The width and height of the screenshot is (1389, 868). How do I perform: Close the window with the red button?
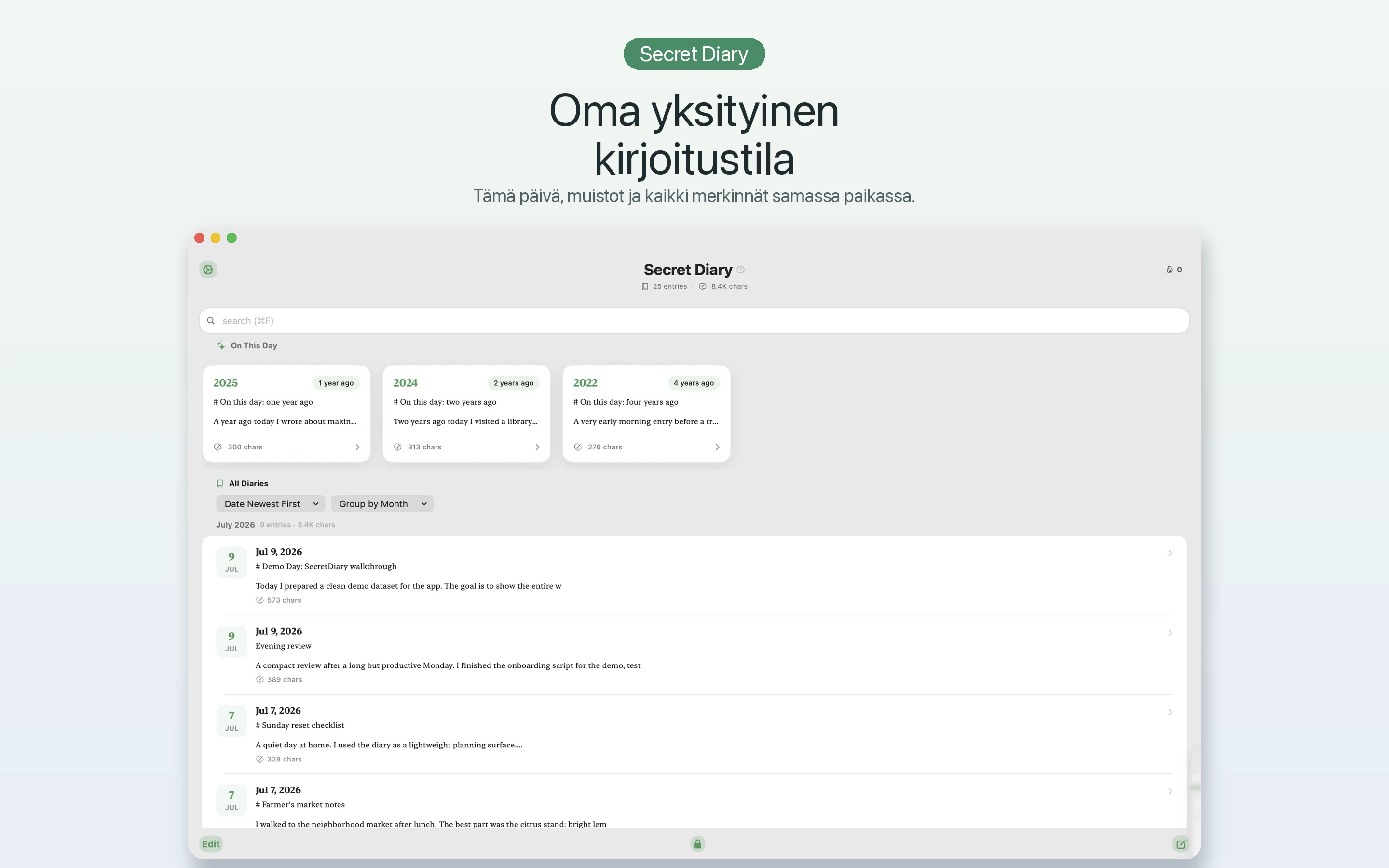click(x=199, y=238)
